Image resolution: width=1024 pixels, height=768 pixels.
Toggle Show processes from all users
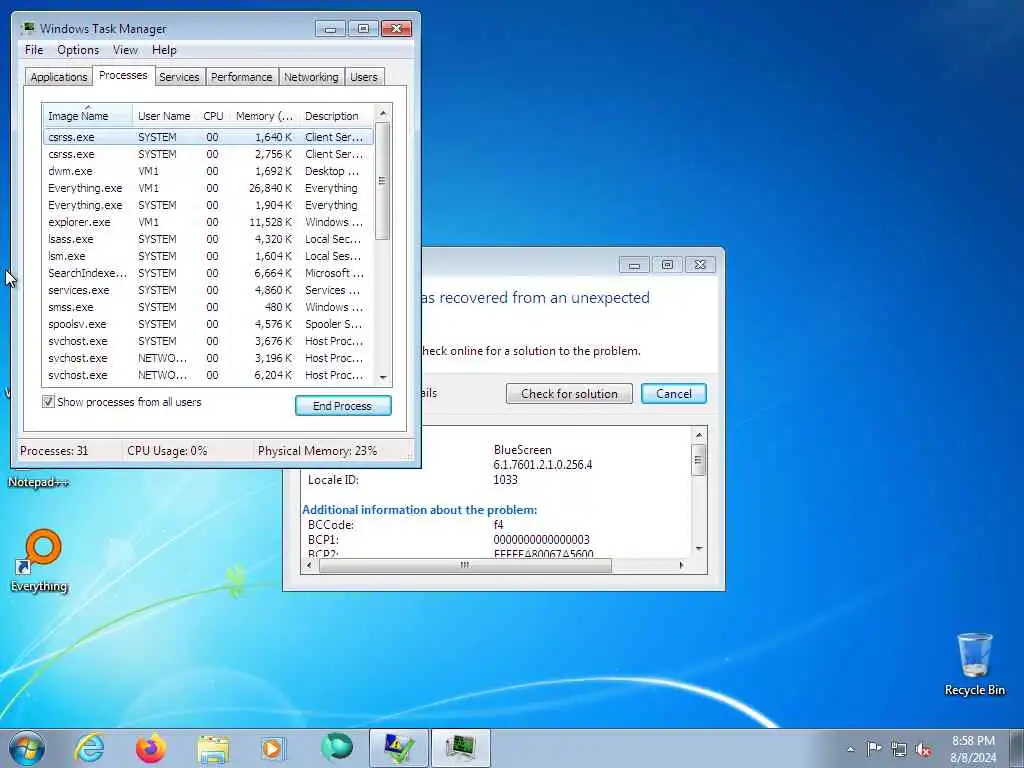[48, 402]
